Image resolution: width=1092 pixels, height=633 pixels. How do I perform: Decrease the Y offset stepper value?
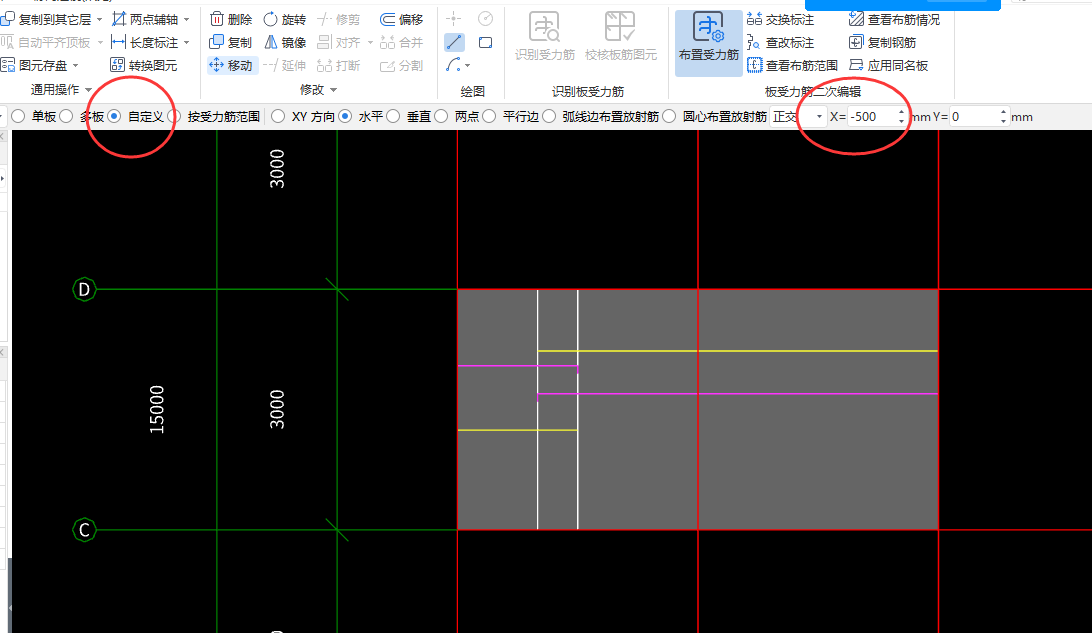click(x=1004, y=121)
